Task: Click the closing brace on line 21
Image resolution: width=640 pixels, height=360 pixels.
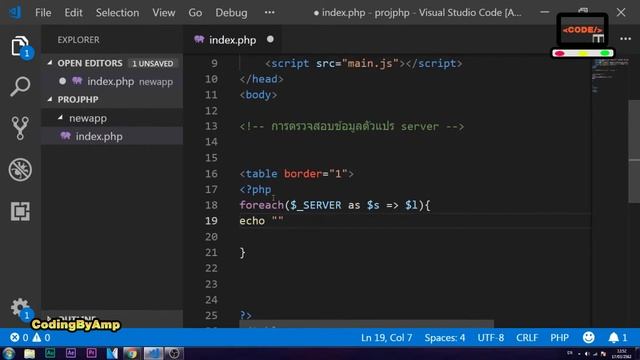Action: point(242,253)
